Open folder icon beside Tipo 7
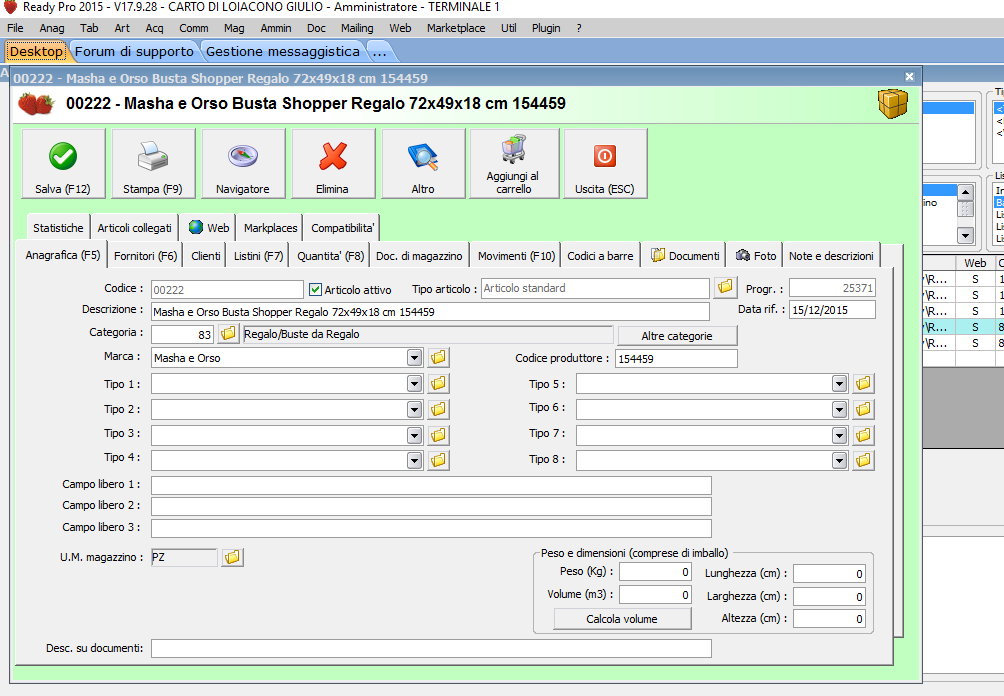The width and height of the screenshot is (1004, 696). 863,435
